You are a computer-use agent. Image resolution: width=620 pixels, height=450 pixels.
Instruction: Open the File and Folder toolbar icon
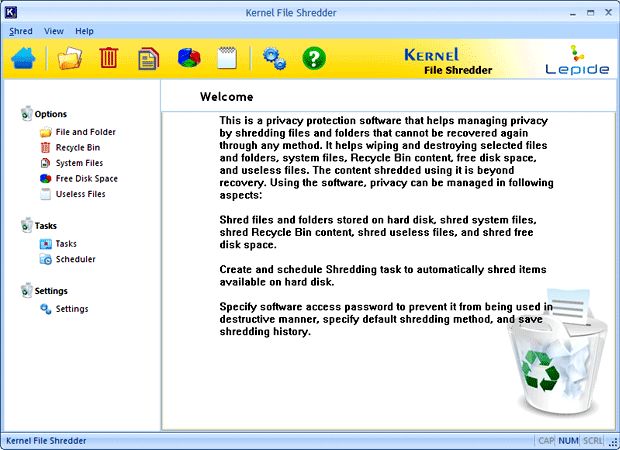(x=69, y=58)
